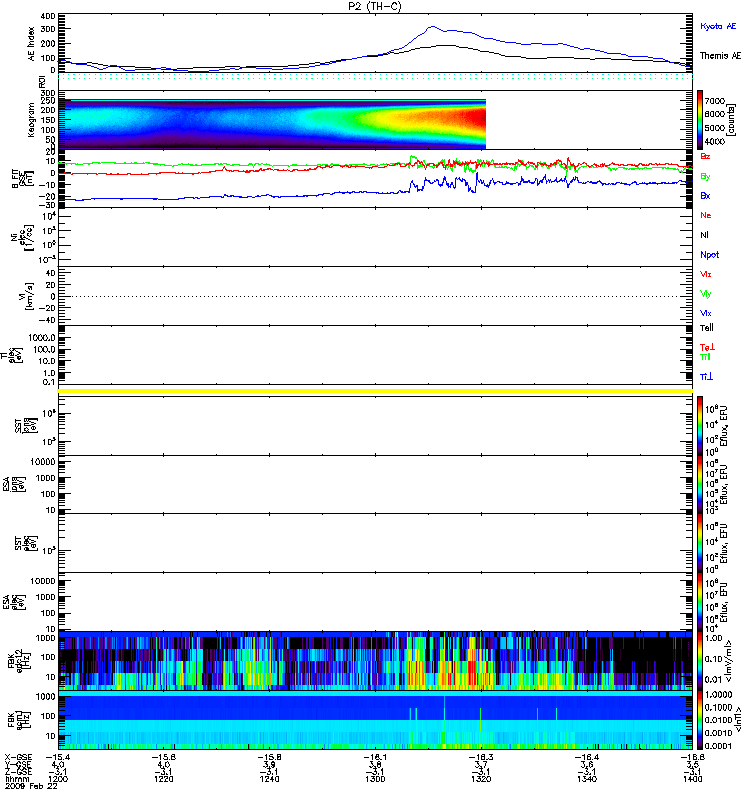Click the red Bz legend label
The image size is (750, 800).
click(705, 156)
